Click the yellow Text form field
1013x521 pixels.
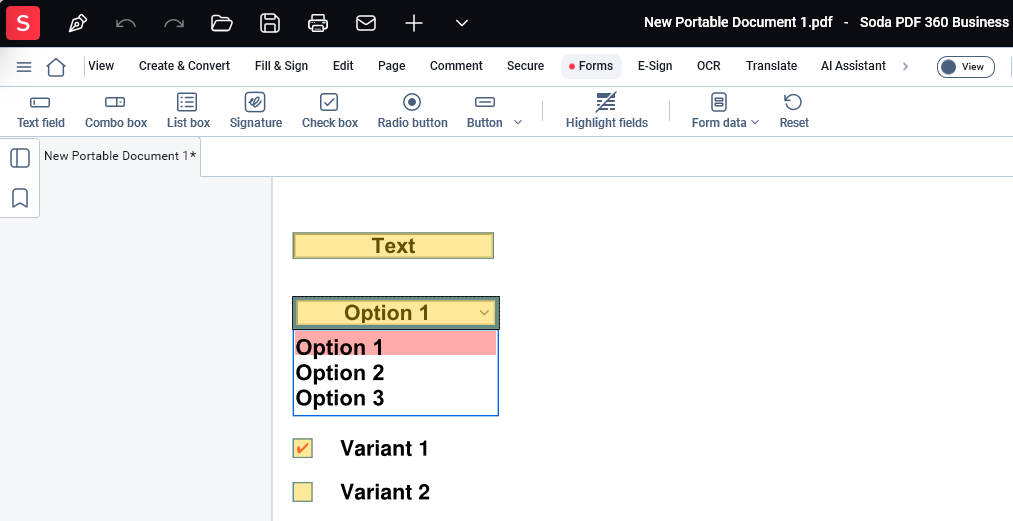[x=393, y=246]
